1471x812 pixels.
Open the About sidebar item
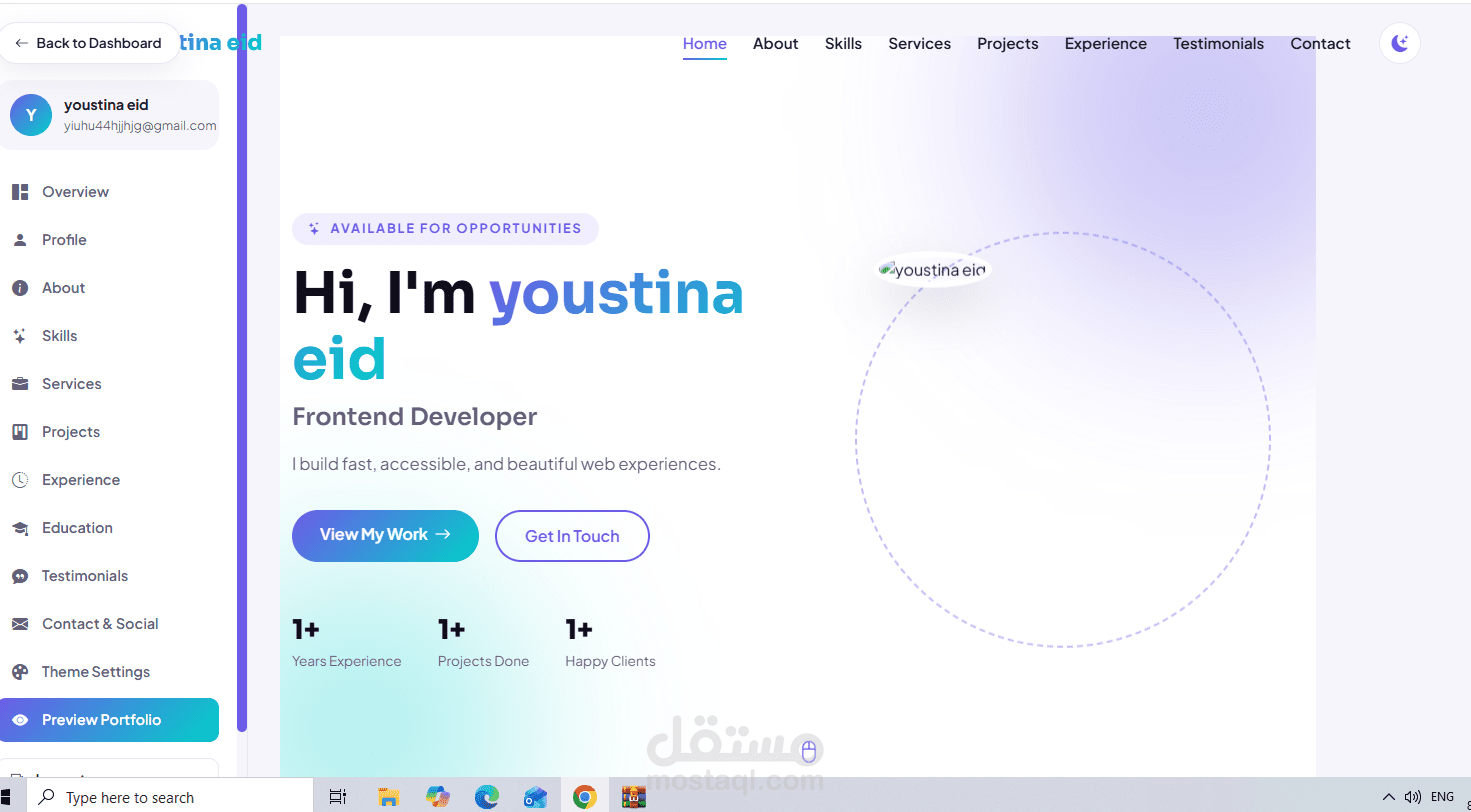coord(109,288)
